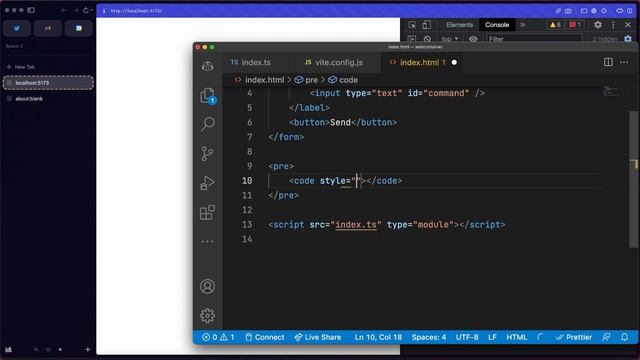Reload the browser page

click(86, 10)
